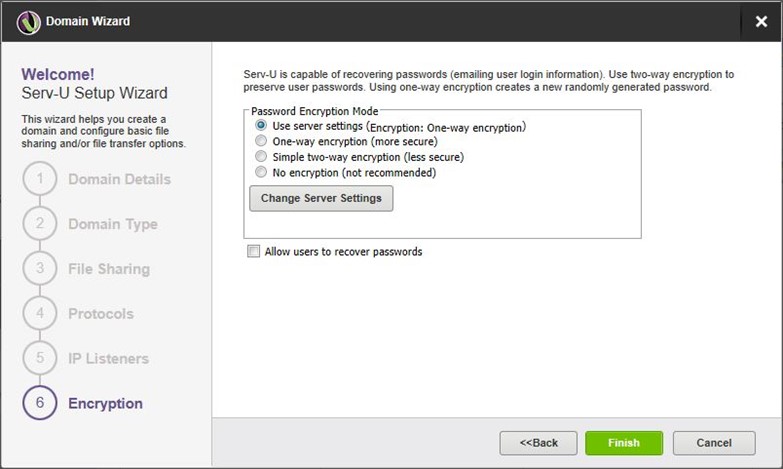Cancel the setup wizard
This screenshot has width=783, height=469.
coord(714,443)
